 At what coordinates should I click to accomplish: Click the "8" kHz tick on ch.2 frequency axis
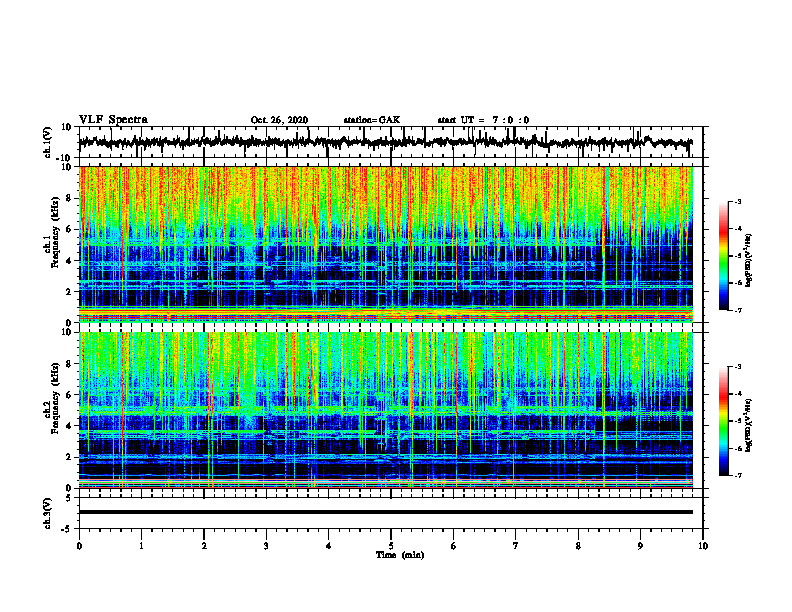69,364
